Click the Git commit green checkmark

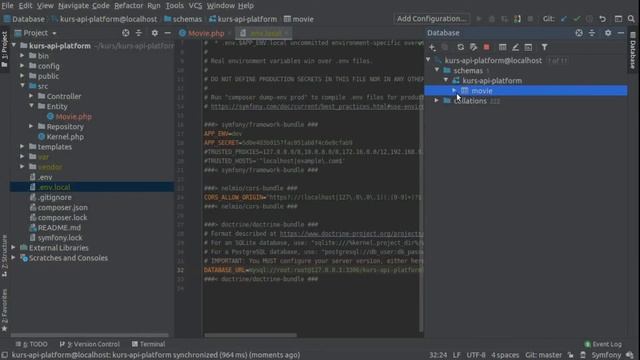[577, 19]
